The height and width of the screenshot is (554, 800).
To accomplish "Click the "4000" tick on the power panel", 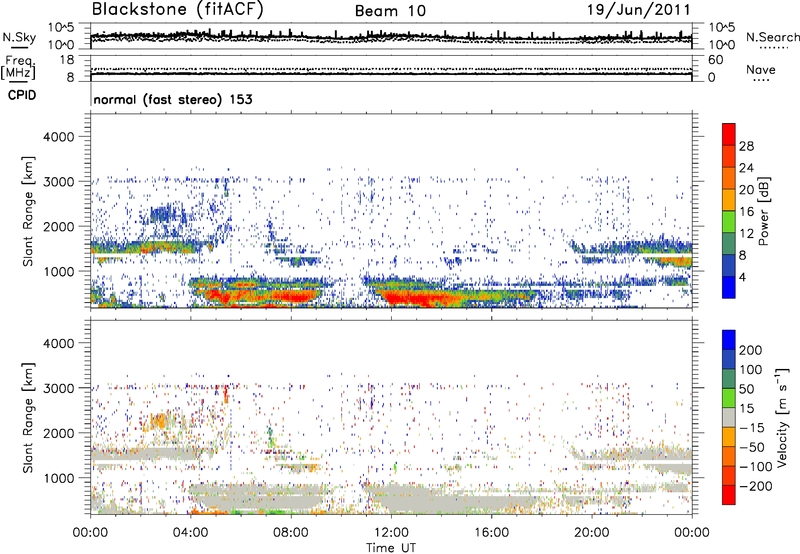I will (58, 137).
